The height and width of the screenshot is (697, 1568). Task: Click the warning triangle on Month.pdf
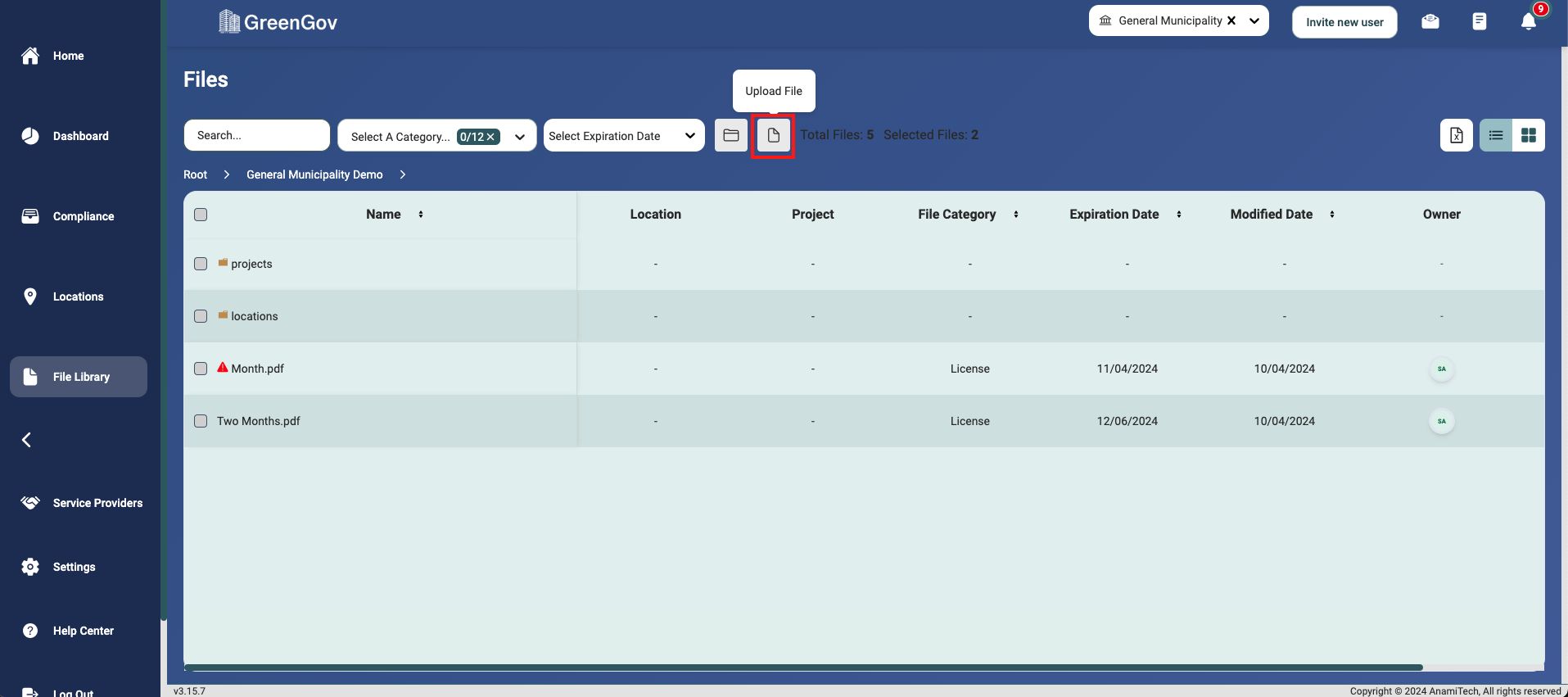pos(223,368)
